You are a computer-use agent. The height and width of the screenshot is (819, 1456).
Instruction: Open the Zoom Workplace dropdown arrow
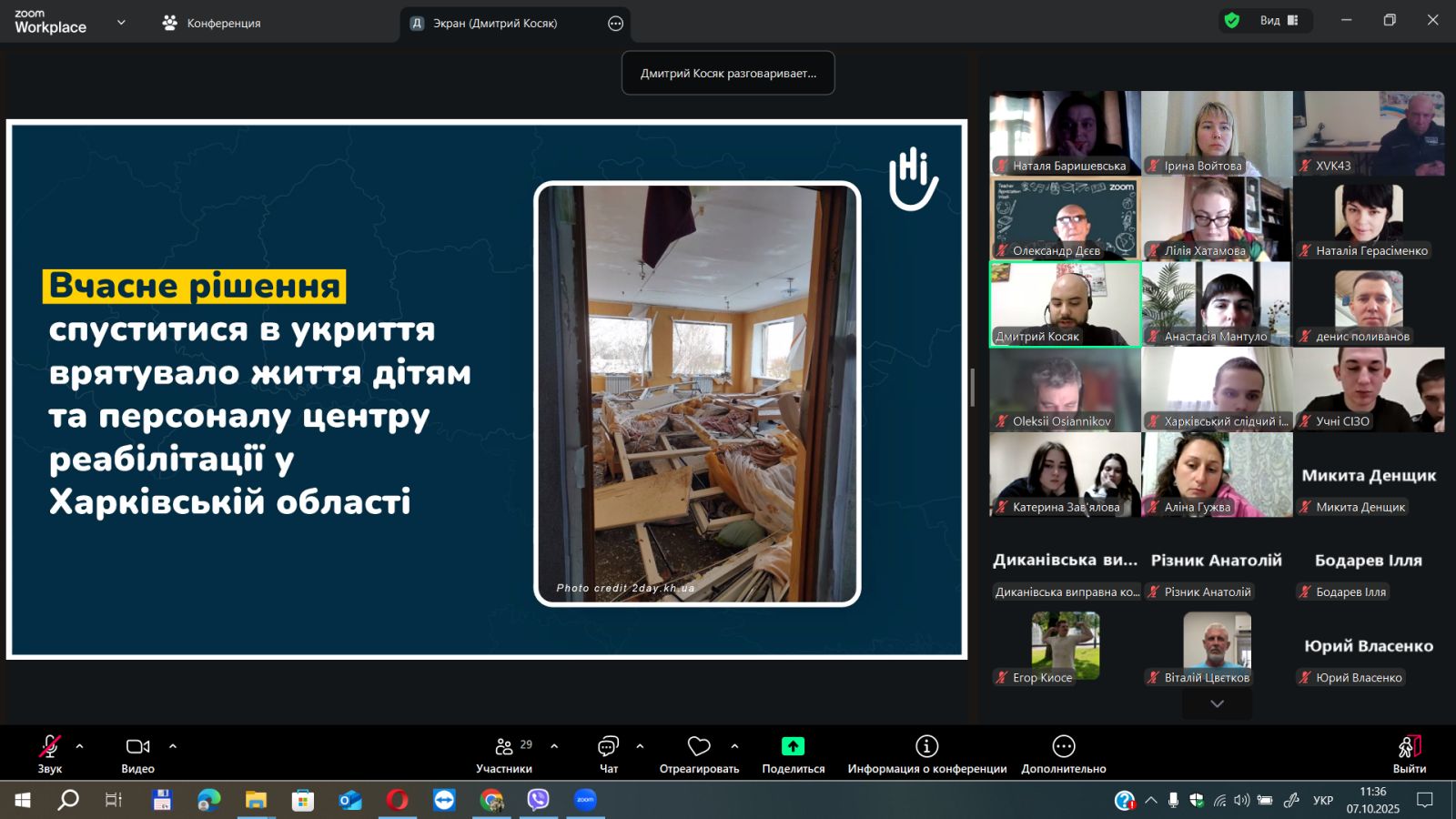tap(121, 23)
